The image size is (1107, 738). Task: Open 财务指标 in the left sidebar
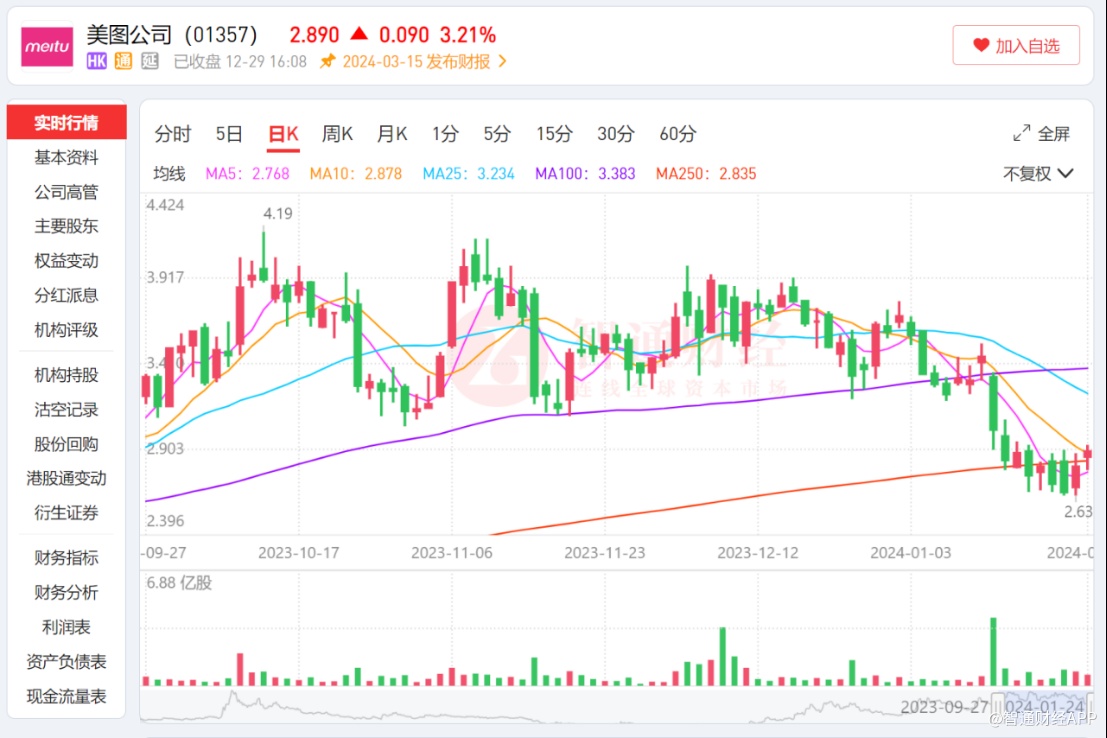tap(66, 558)
